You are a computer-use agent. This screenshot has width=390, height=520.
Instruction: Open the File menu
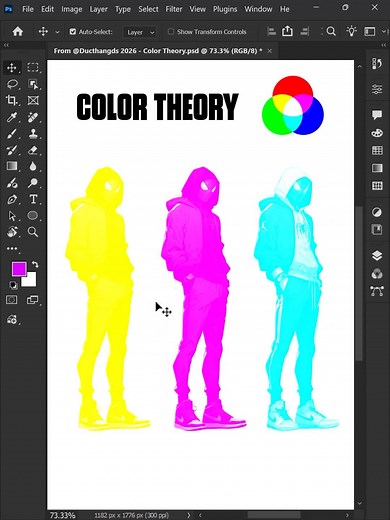[x=27, y=9]
